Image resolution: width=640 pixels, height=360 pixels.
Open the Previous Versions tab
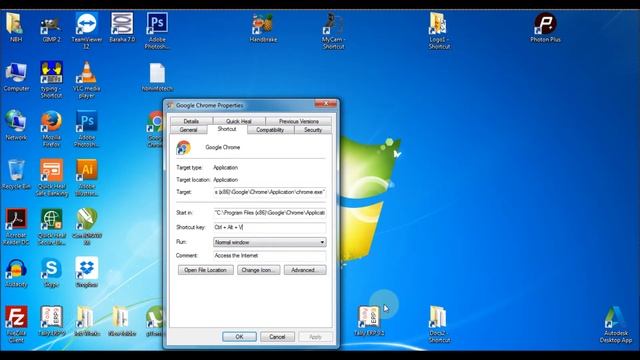298,121
